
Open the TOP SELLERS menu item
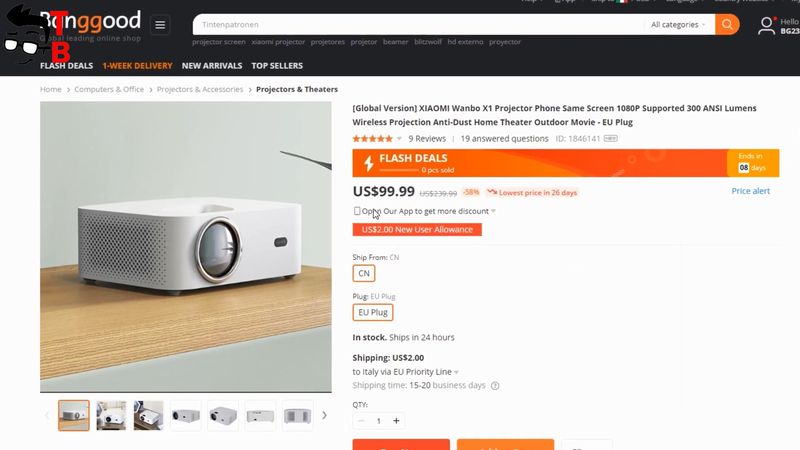tap(277, 65)
